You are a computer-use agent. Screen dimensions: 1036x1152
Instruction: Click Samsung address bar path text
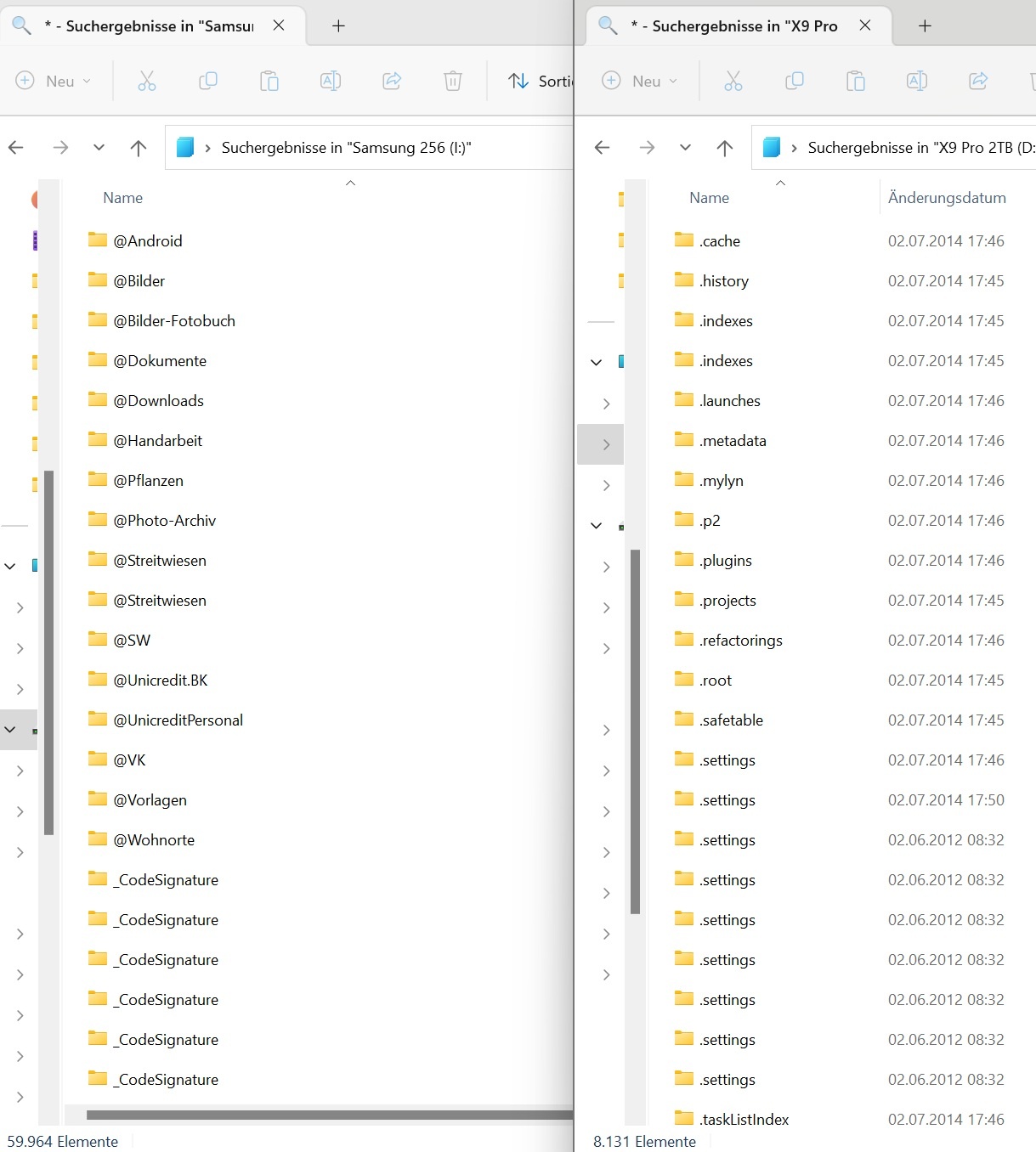point(346,148)
